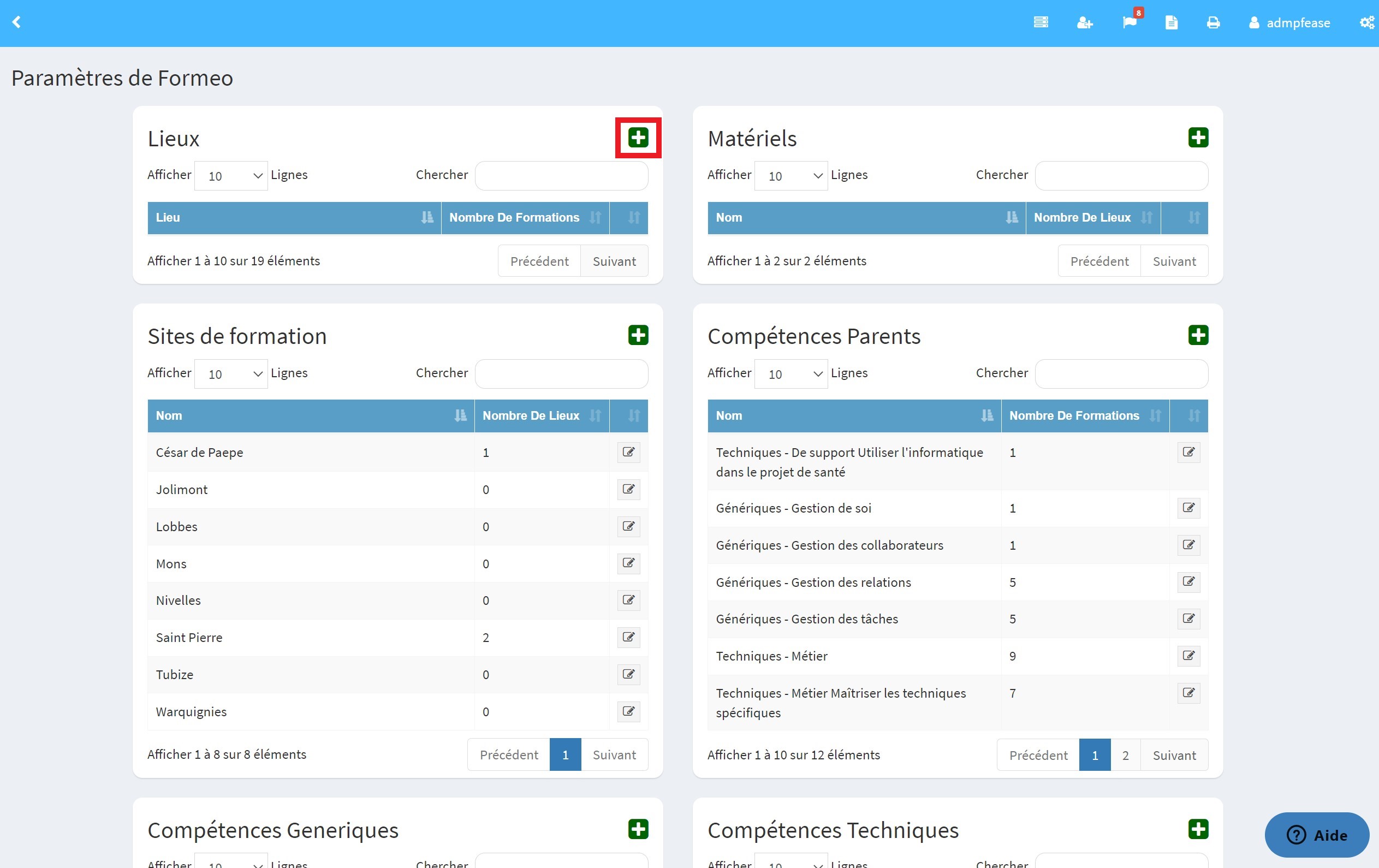
Task: Add a new Lieux entry
Action: click(638, 138)
